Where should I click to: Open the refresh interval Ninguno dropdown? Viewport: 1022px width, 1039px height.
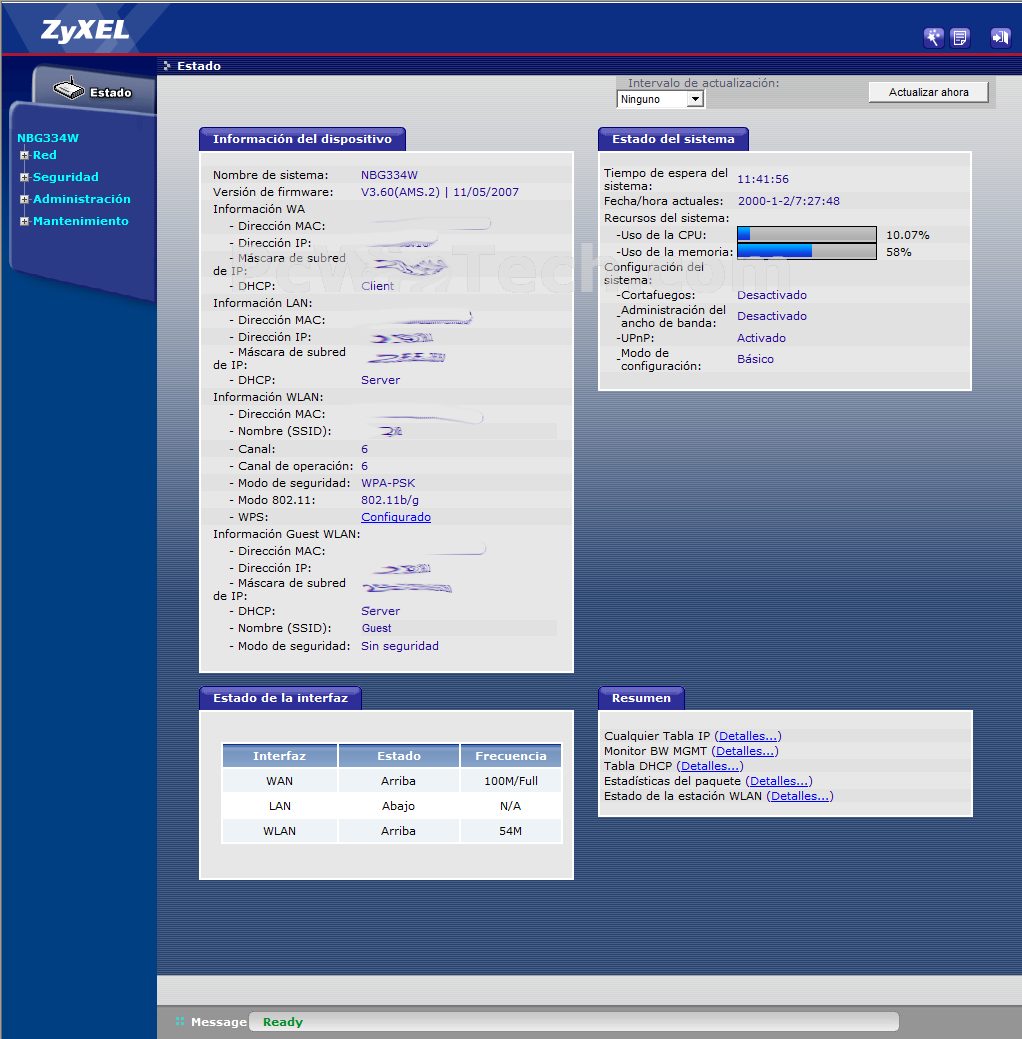(660, 99)
